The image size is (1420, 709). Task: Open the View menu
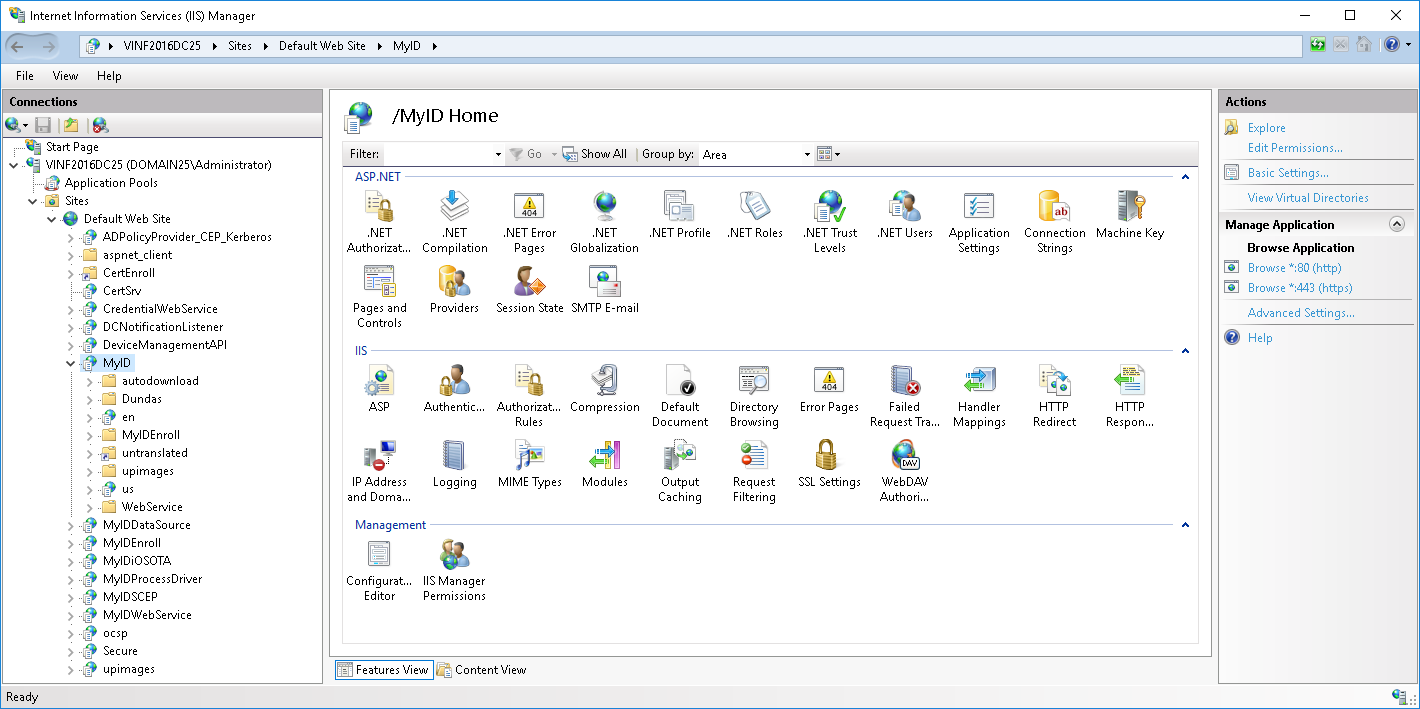pyautogui.click(x=65, y=75)
